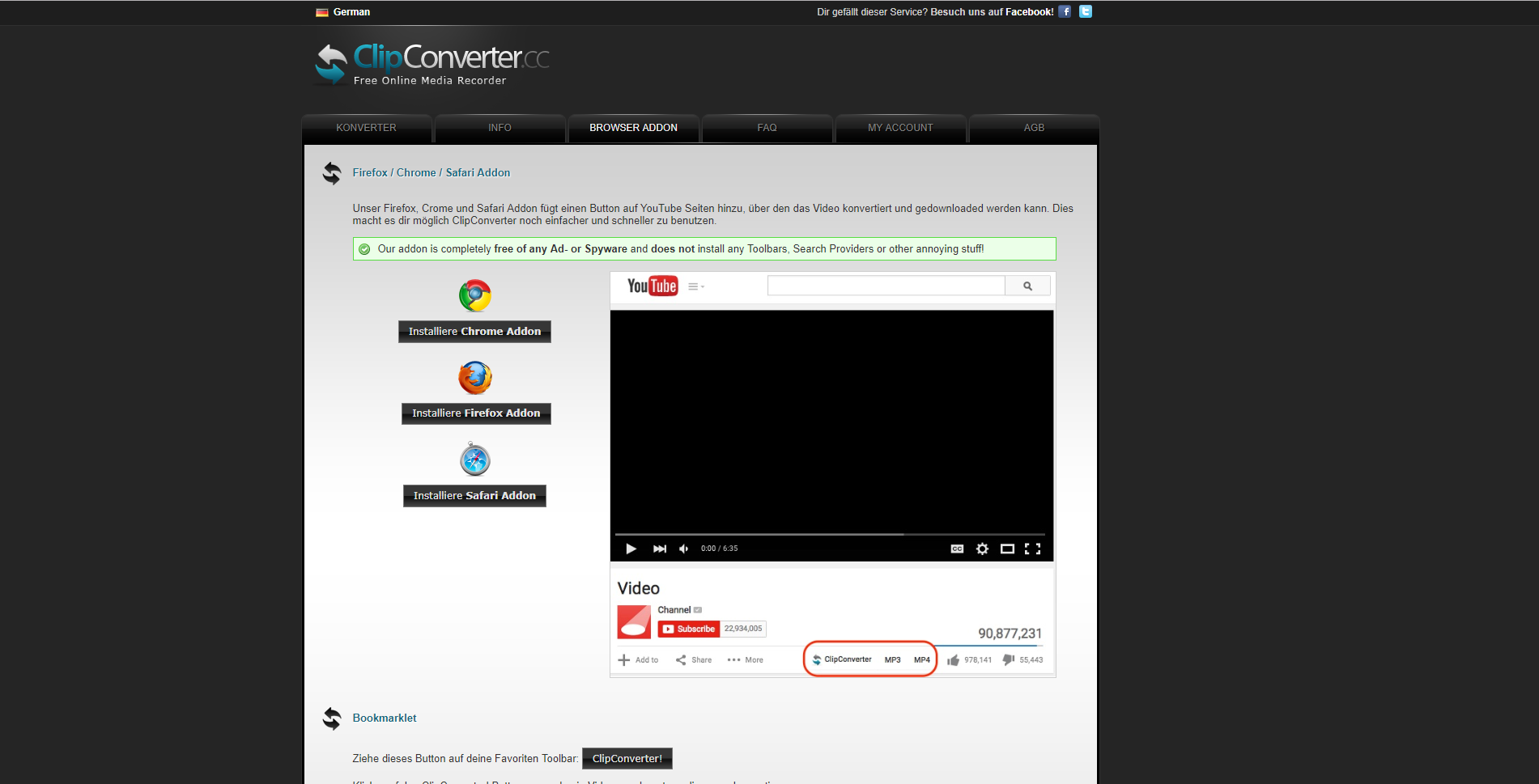
Task: Click the Free Online Media Recorder tagline
Action: click(430, 81)
